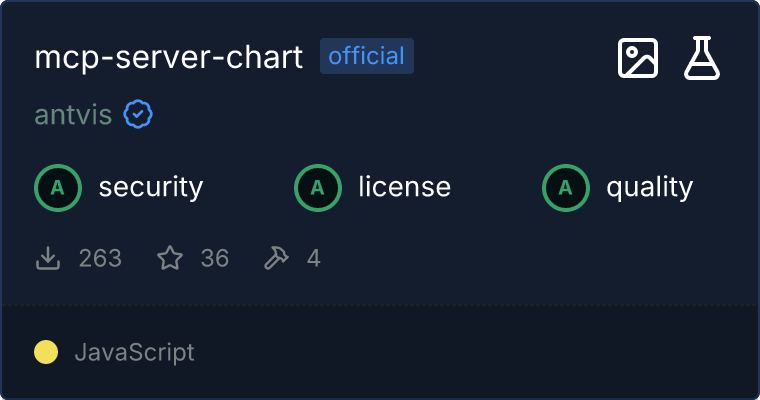Click the security label text
Screen dimensions: 760x400
[x=151, y=187]
